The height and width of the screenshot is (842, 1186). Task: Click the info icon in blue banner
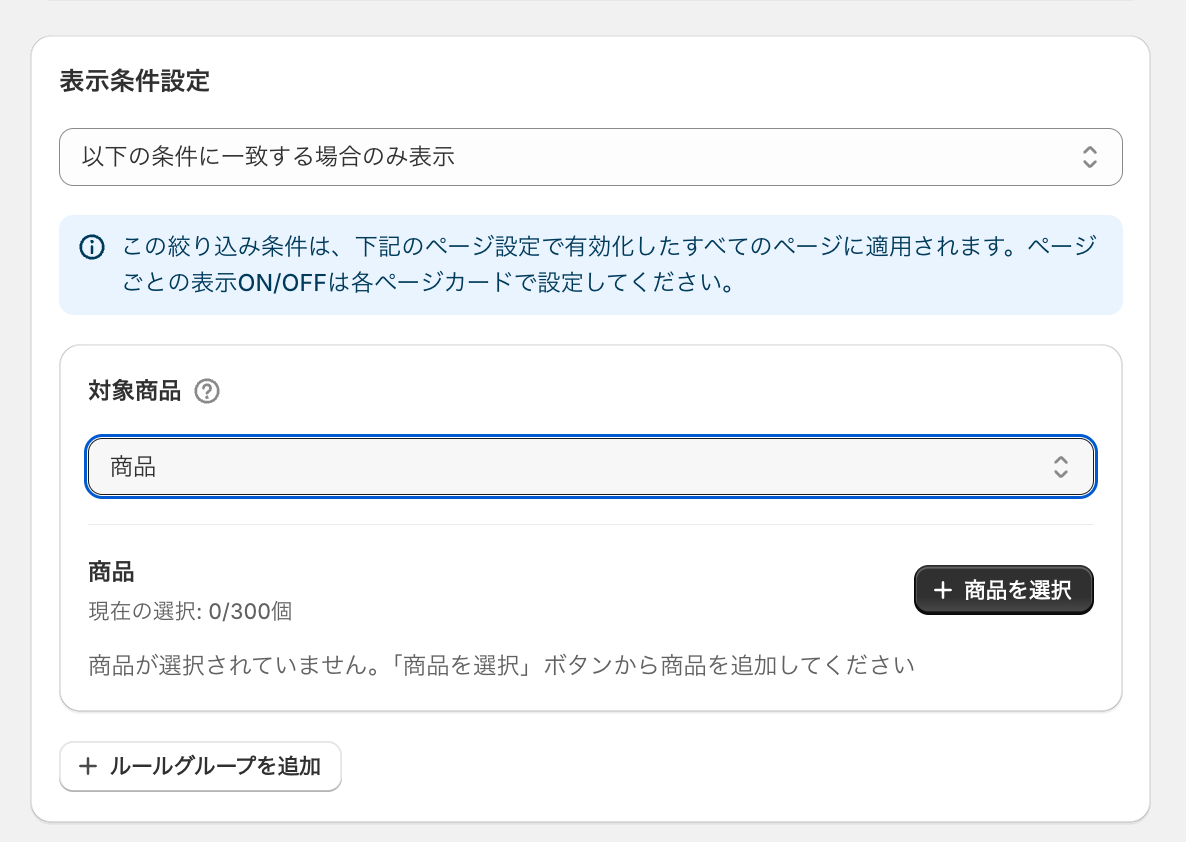click(91, 247)
